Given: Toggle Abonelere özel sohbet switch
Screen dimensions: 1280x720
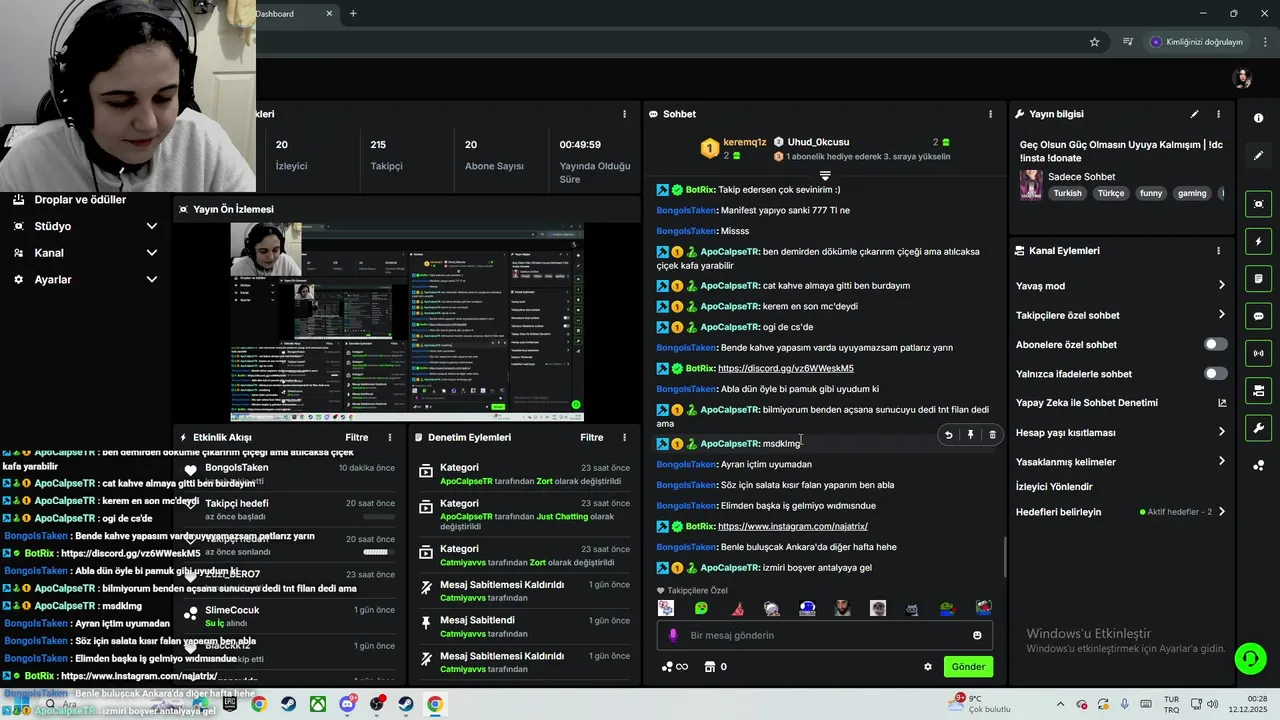Looking at the screenshot, I should pyautogui.click(x=1215, y=344).
